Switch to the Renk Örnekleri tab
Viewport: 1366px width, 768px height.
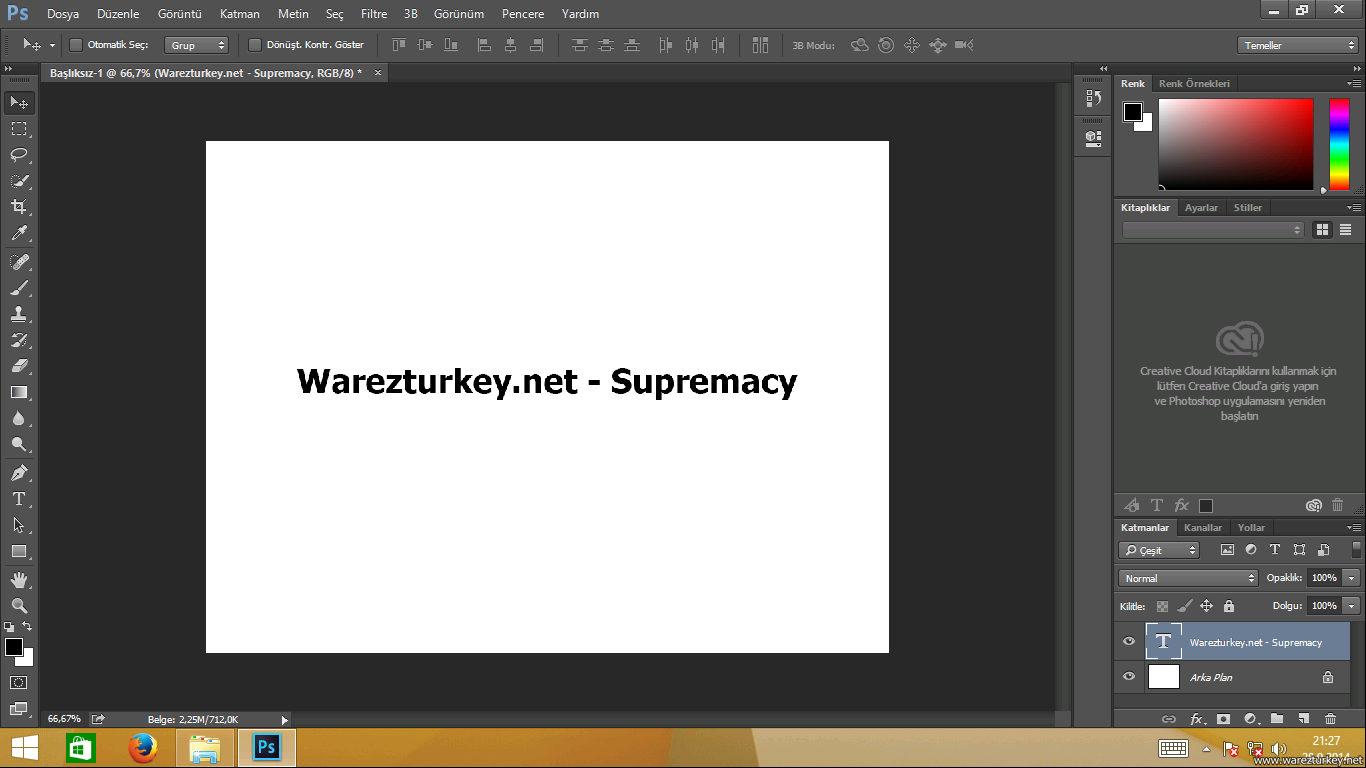pos(1194,84)
